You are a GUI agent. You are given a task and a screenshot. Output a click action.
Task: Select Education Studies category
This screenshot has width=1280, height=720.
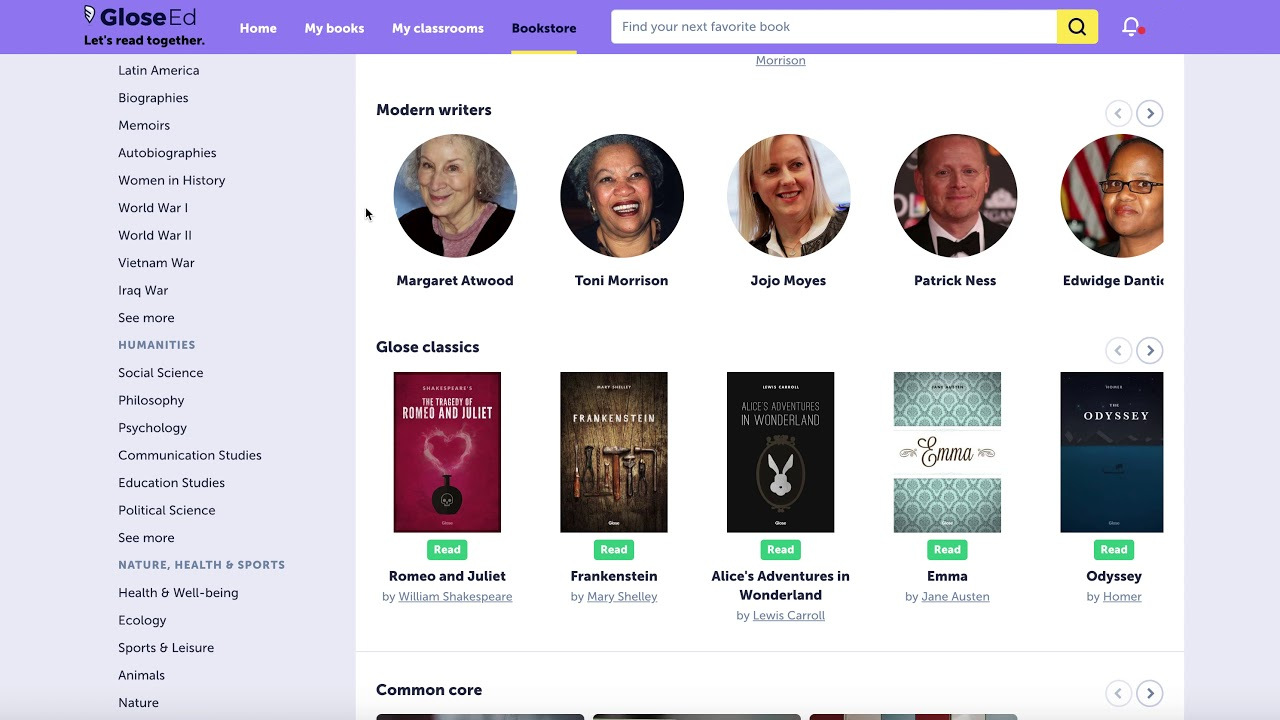pos(171,483)
